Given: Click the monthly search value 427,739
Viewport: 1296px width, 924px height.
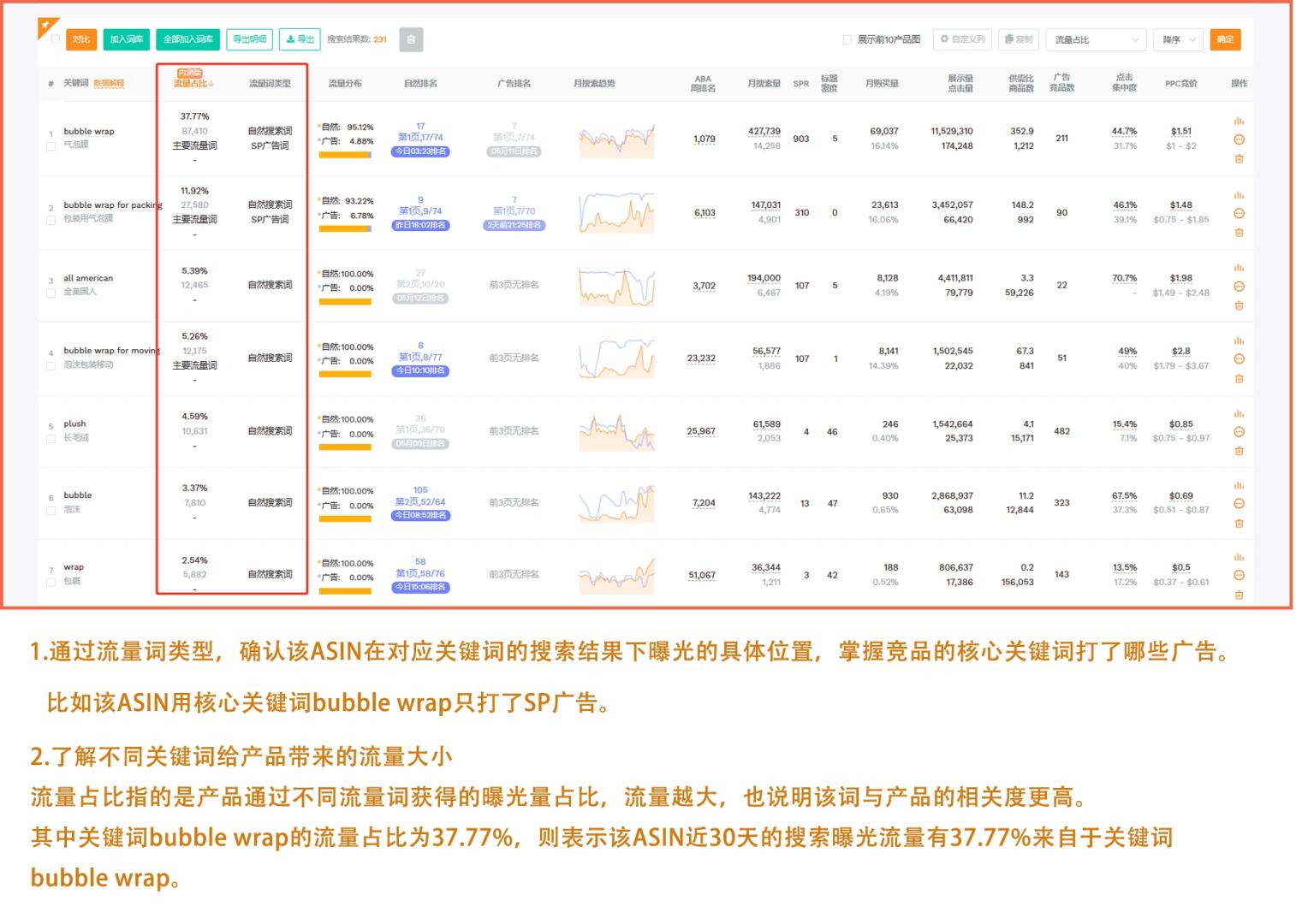Looking at the screenshot, I should (764, 132).
